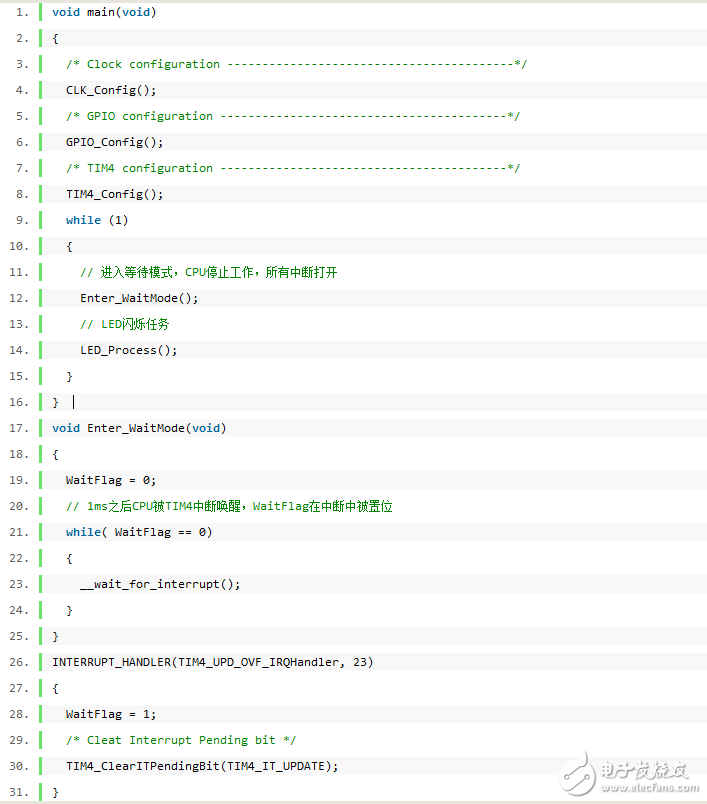707x804 pixels.
Task: Click the void main(void) declaration
Action: click(x=104, y=12)
